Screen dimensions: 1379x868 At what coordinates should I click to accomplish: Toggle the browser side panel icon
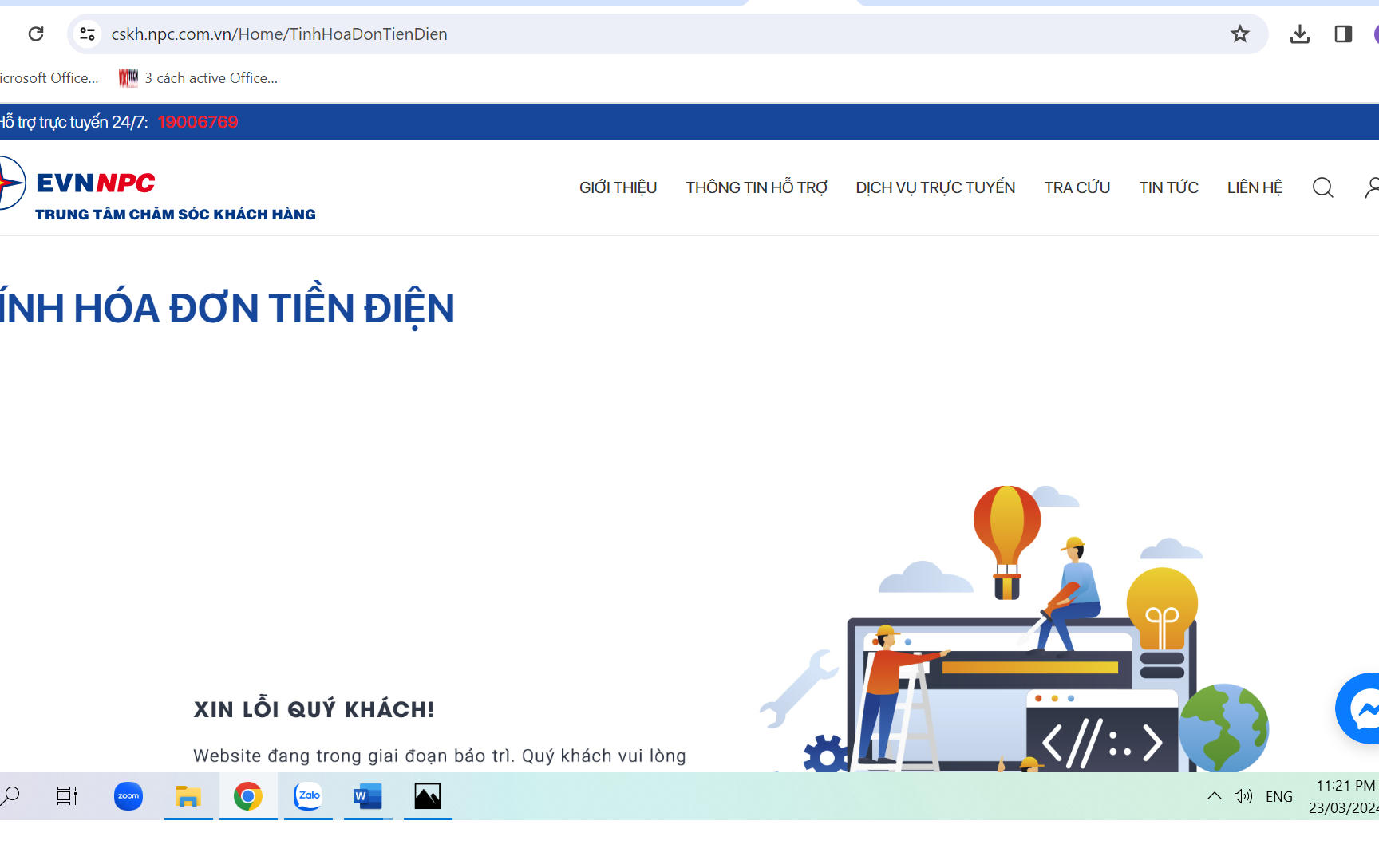1343,34
